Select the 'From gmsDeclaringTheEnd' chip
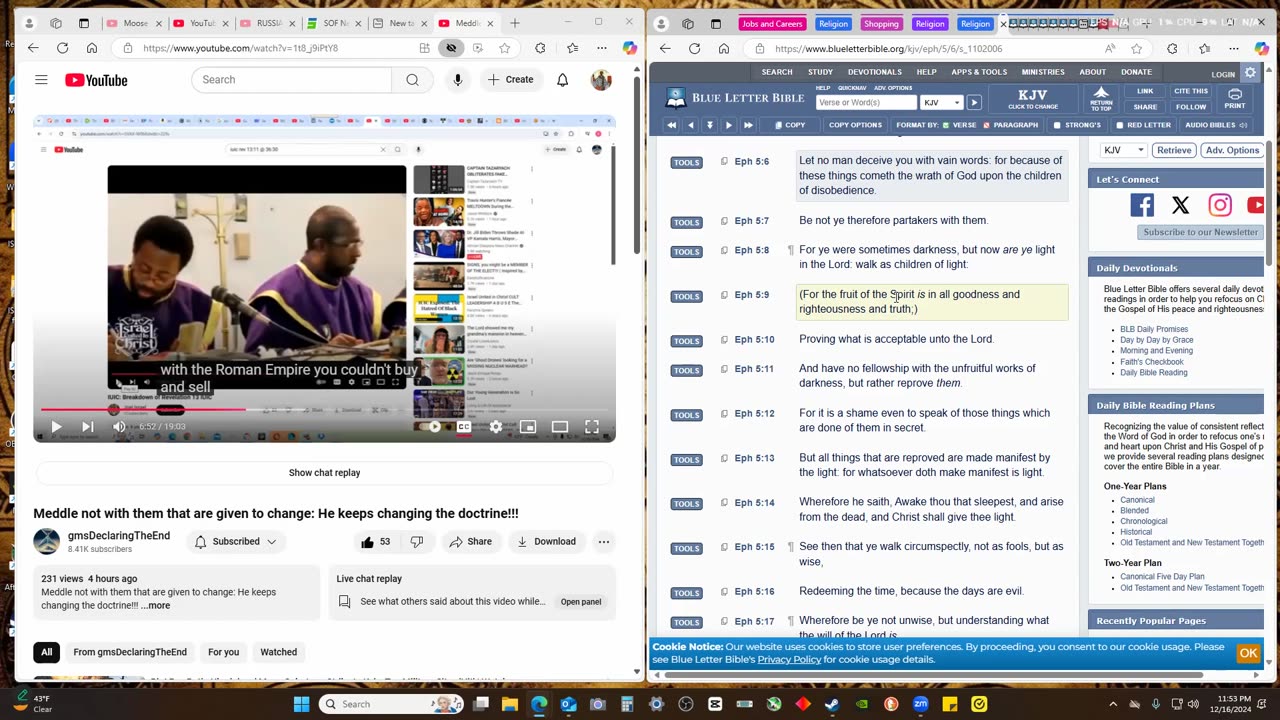Screen dimensions: 1280x720 click(130, 652)
